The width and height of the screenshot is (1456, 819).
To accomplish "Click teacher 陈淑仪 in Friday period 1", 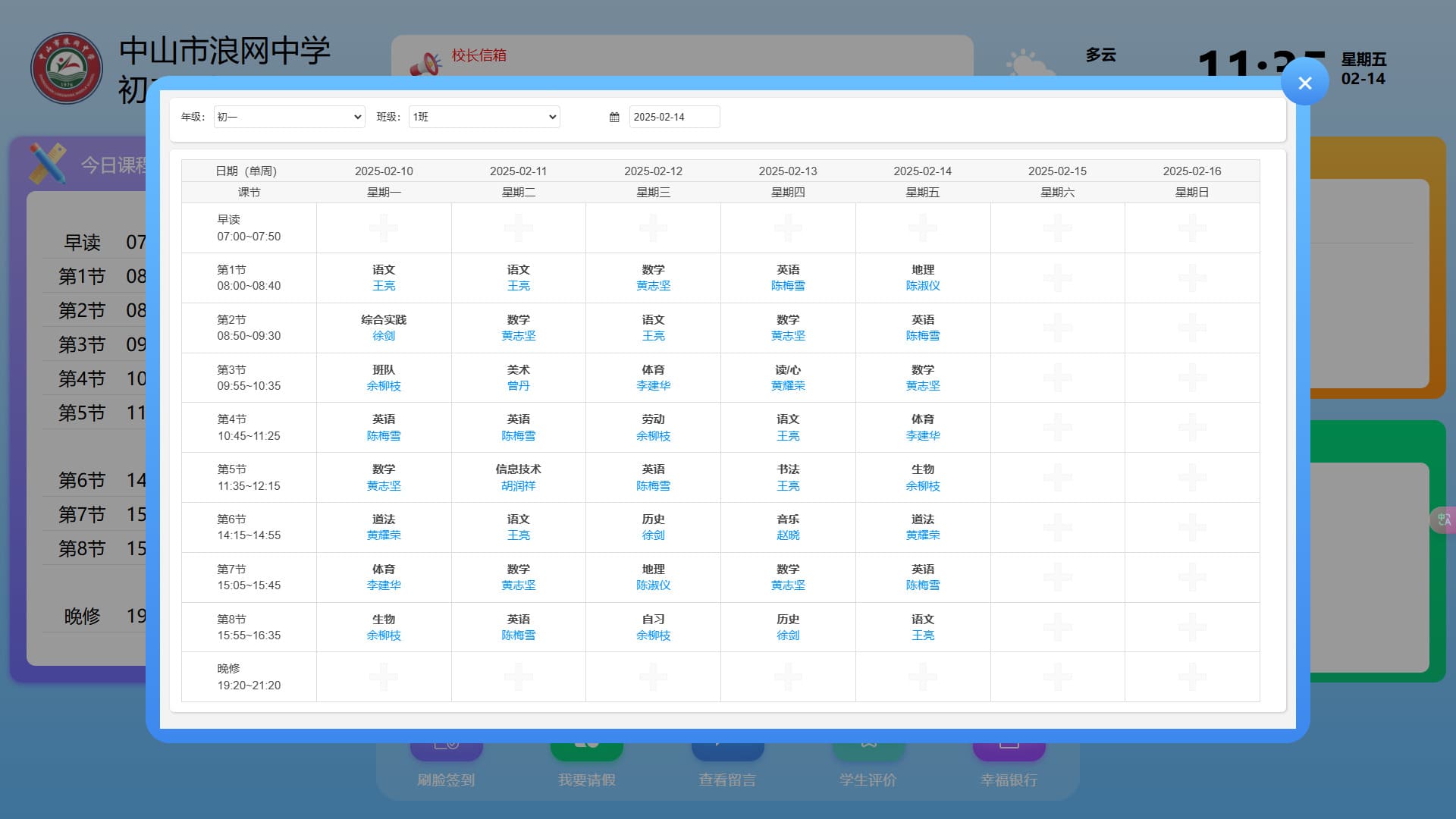I will pyautogui.click(x=922, y=286).
